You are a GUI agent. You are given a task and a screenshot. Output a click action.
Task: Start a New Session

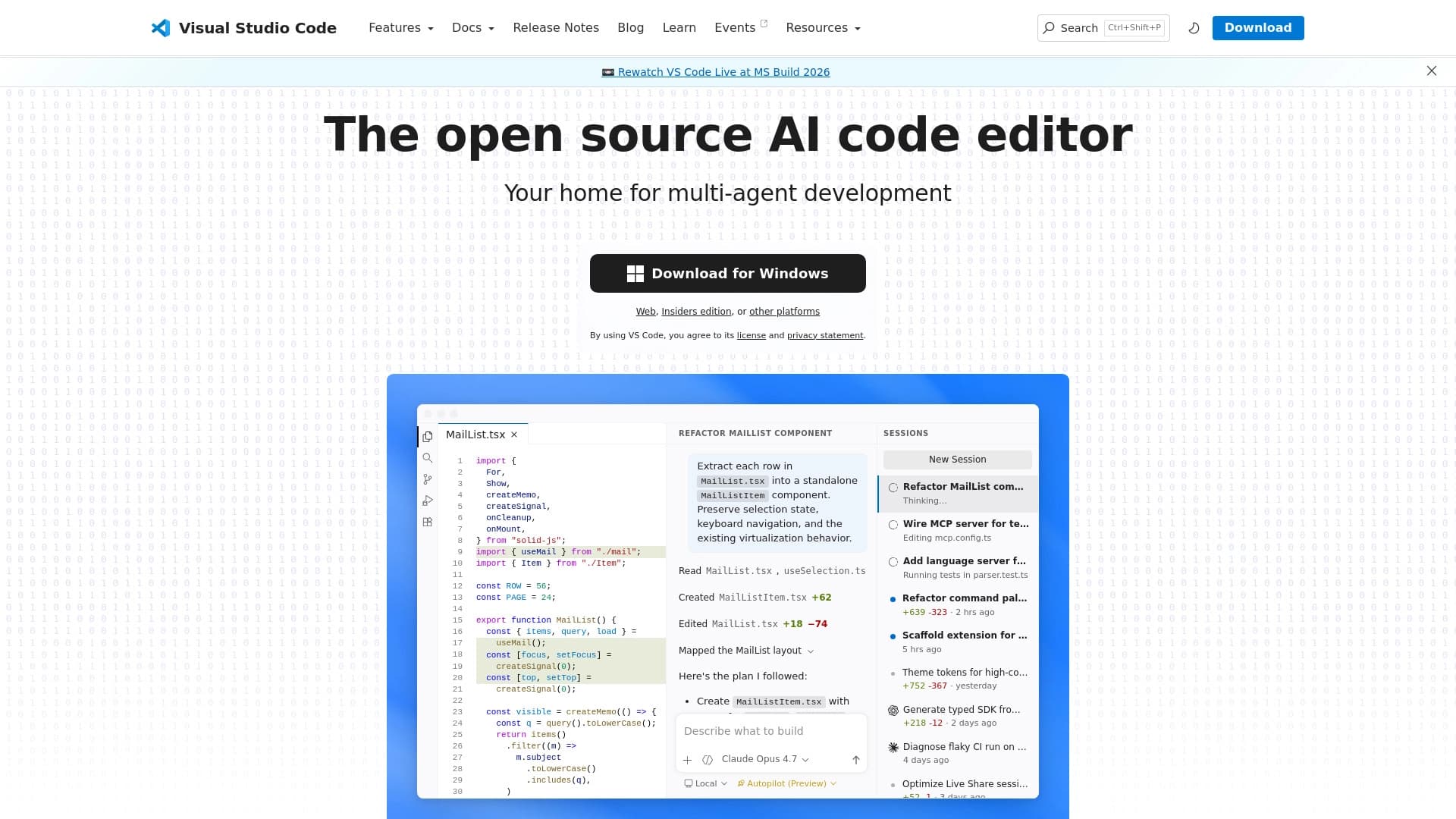coord(957,460)
